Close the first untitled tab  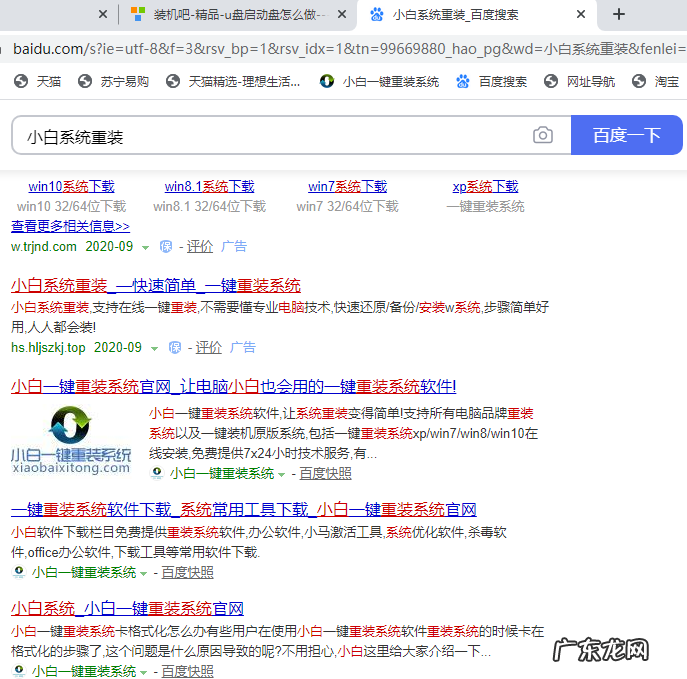click(103, 14)
